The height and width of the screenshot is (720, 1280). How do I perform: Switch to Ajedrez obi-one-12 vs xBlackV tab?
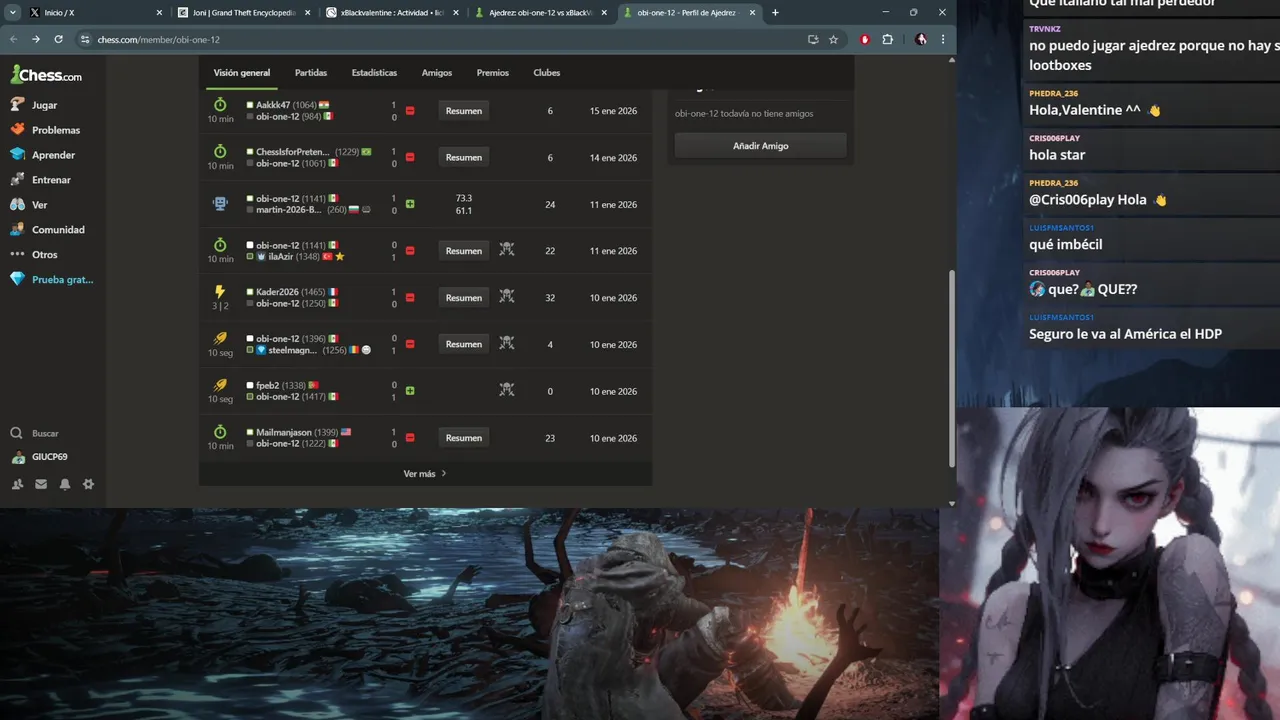(542, 12)
